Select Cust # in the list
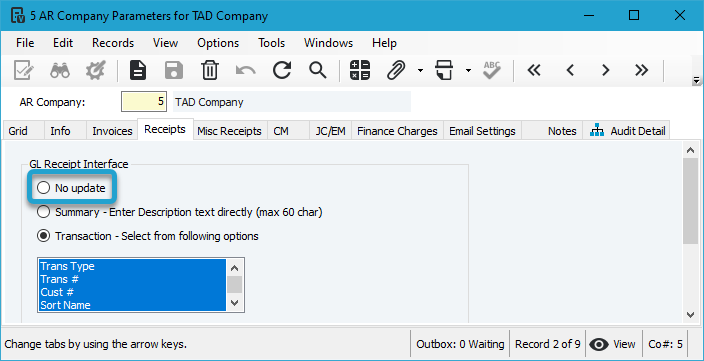Screen dimensions: 704x361 click(132, 292)
